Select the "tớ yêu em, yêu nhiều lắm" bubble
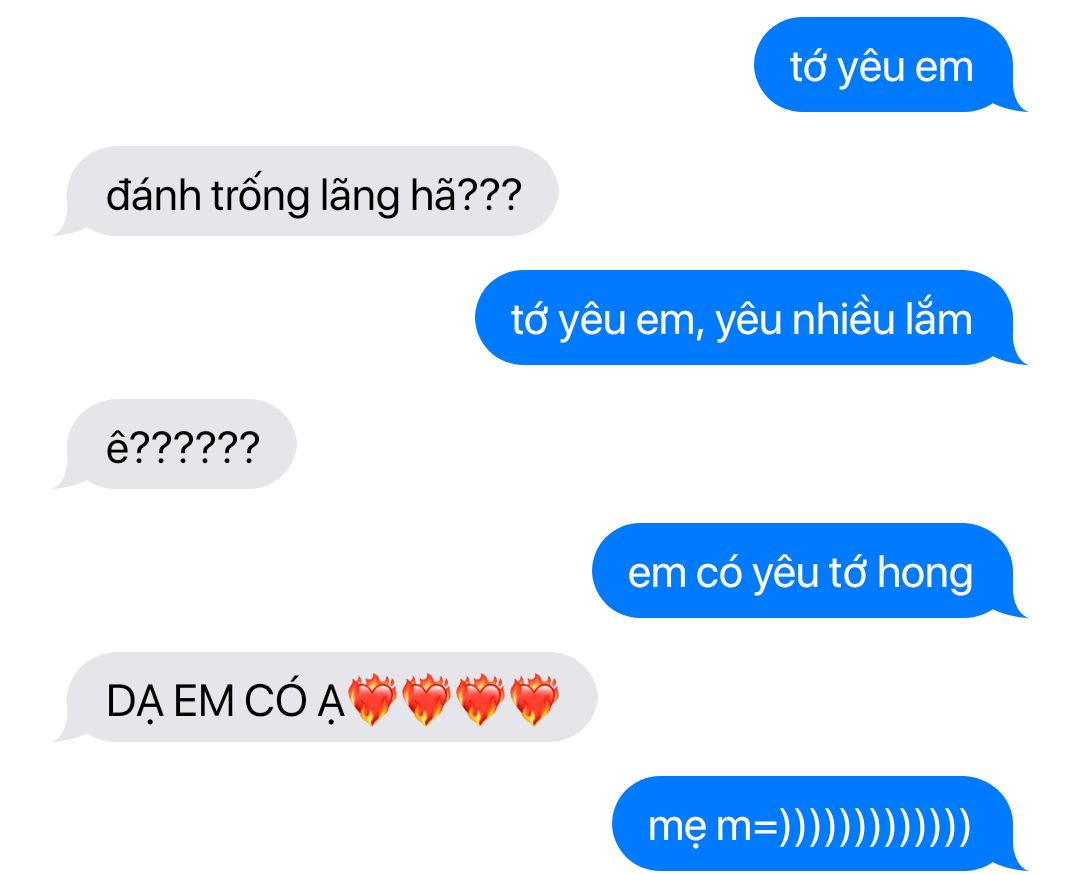 click(749, 318)
